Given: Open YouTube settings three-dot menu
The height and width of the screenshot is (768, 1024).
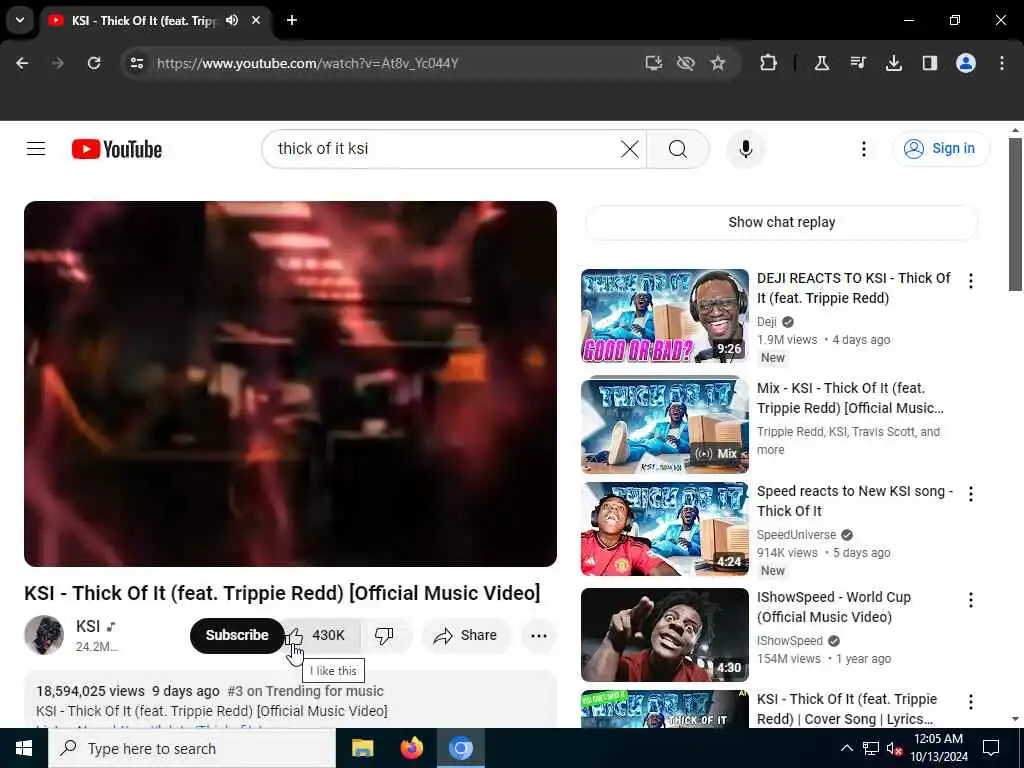Looking at the screenshot, I should pyautogui.click(x=863, y=149).
